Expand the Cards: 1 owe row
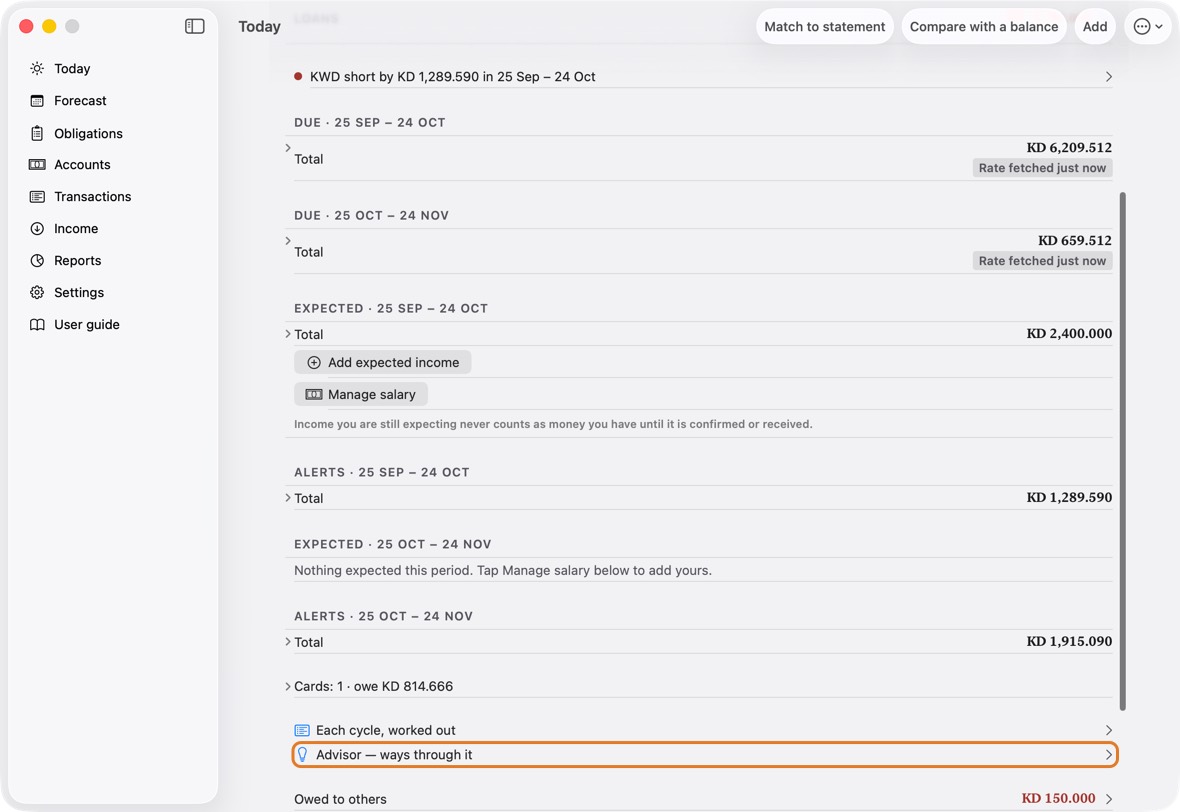 [x=287, y=686]
